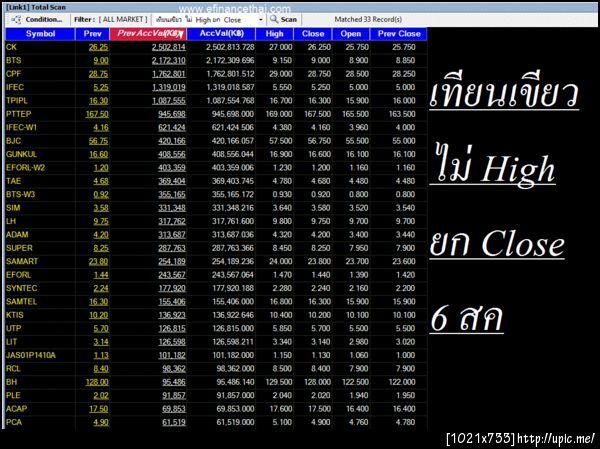Sort by PrevAccVal(KB) column header
The height and width of the screenshot is (449, 600).
coord(148,34)
